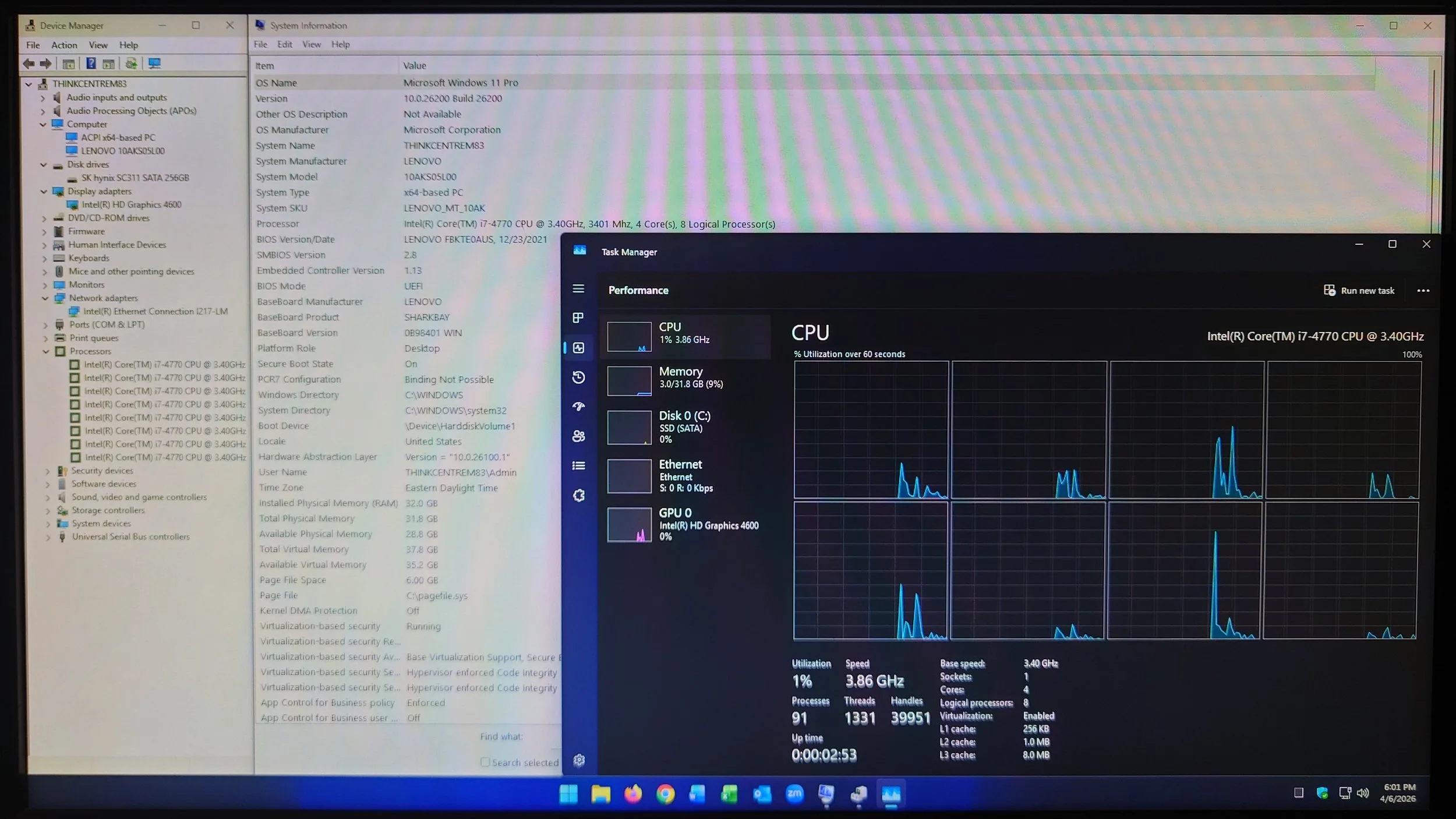Open the Processes page in Task Manager sidebar

(x=578, y=317)
